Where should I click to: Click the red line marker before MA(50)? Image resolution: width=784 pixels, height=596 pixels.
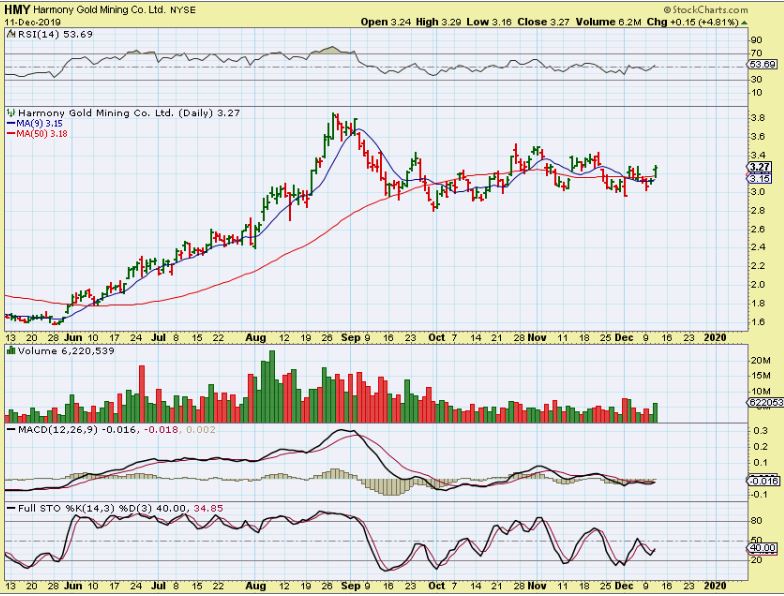tap(11, 134)
